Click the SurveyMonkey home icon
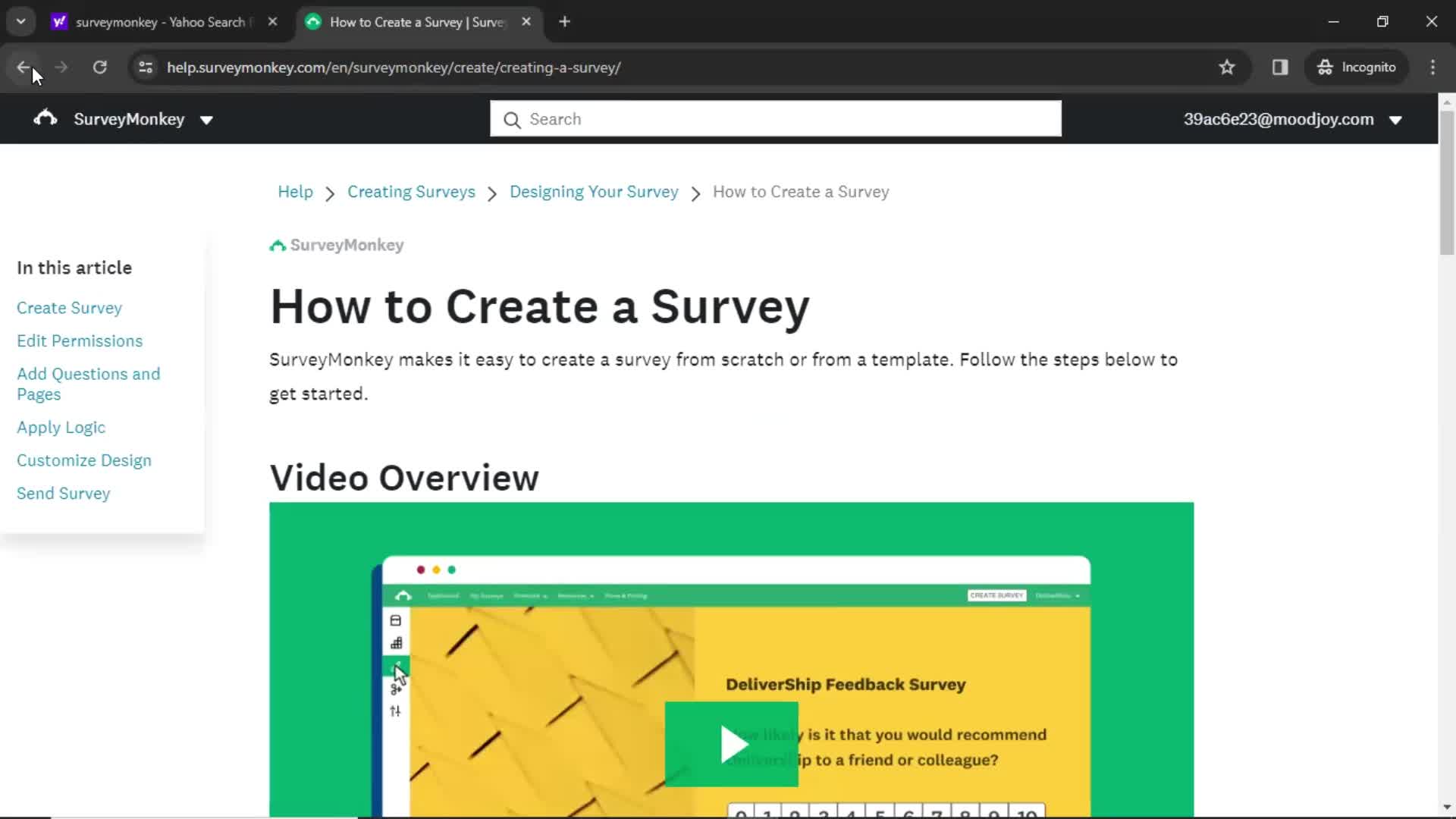The width and height of the screenshot is (1456, 819). coord(45,118)
